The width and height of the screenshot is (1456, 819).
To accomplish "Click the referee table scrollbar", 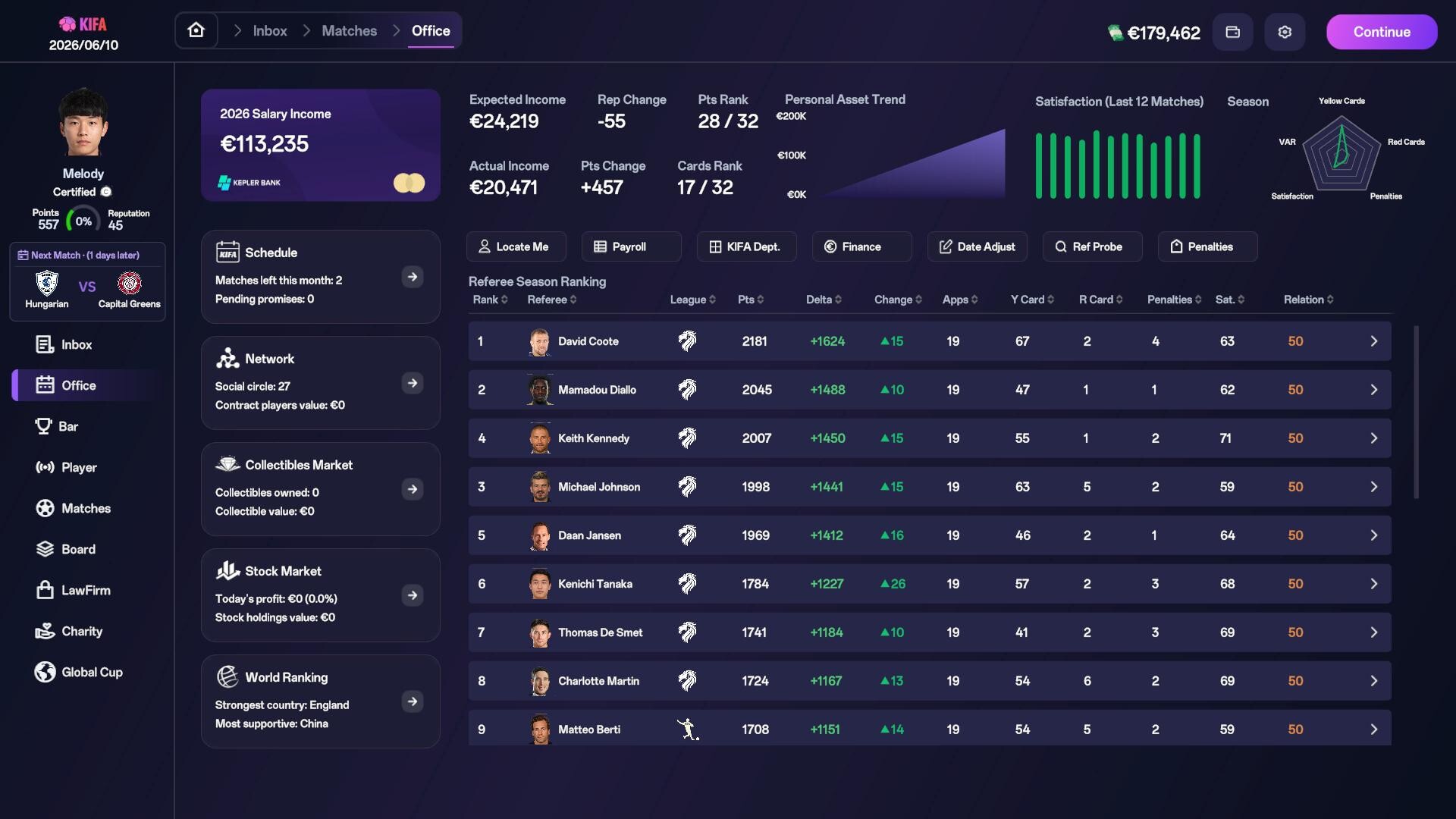I will [1416, 413].
